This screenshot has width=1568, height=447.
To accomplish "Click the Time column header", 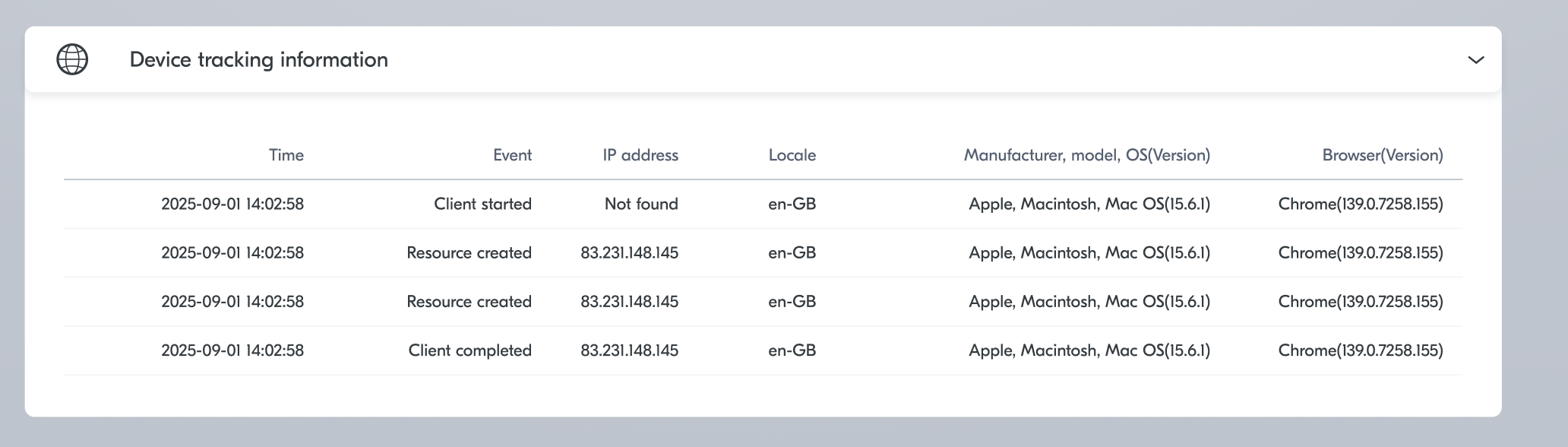I will click(x=286, y=155).
